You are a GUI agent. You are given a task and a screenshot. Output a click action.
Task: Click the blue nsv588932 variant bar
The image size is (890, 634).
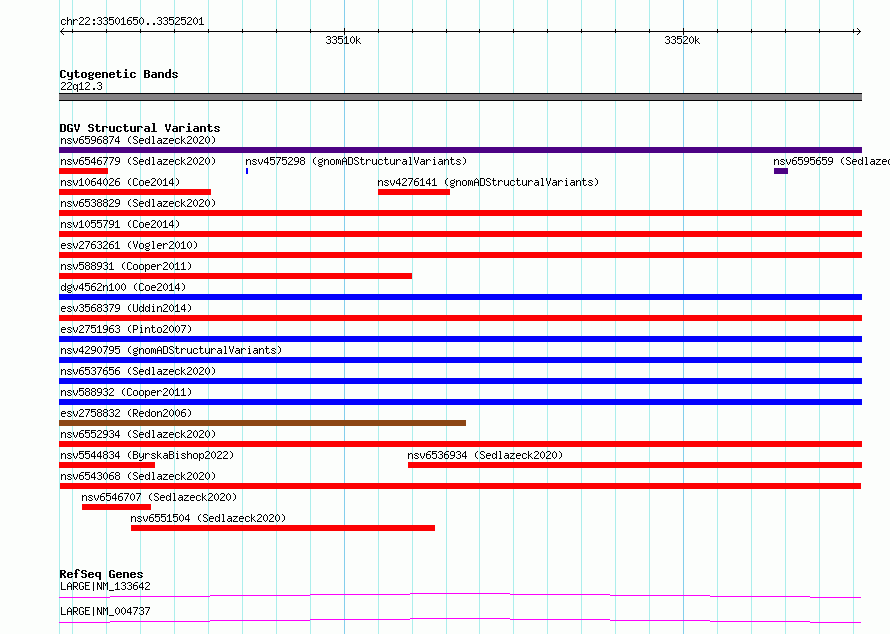pos(460,402)
